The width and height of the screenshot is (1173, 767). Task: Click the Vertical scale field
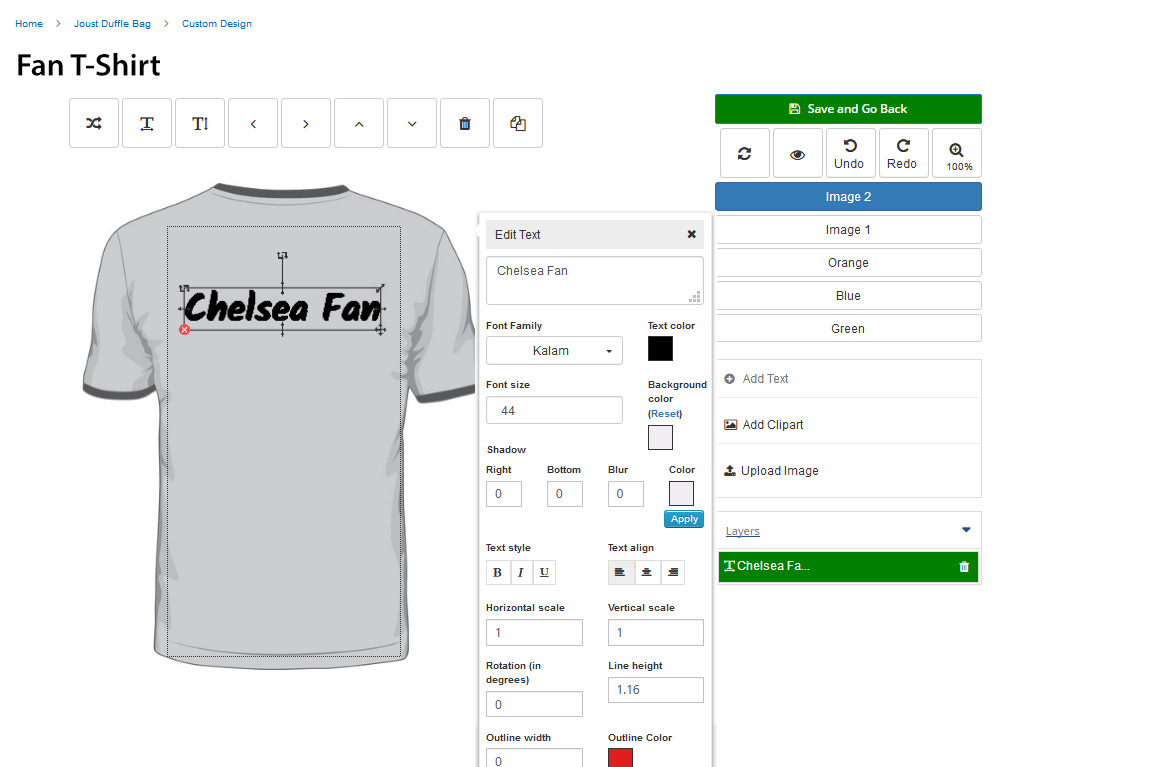[656, 632]
